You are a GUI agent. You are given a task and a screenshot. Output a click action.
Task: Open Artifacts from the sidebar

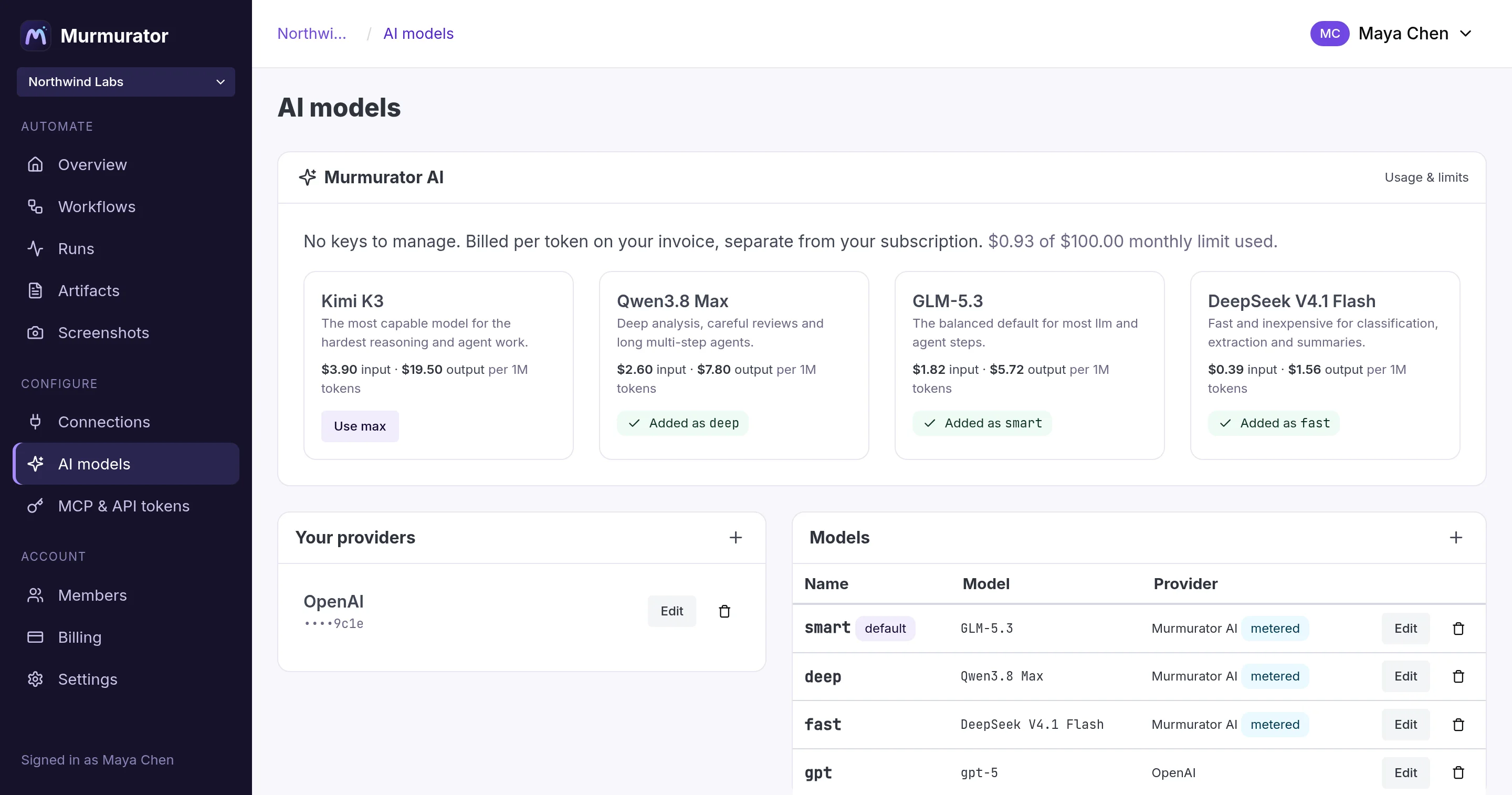[125, 290]
